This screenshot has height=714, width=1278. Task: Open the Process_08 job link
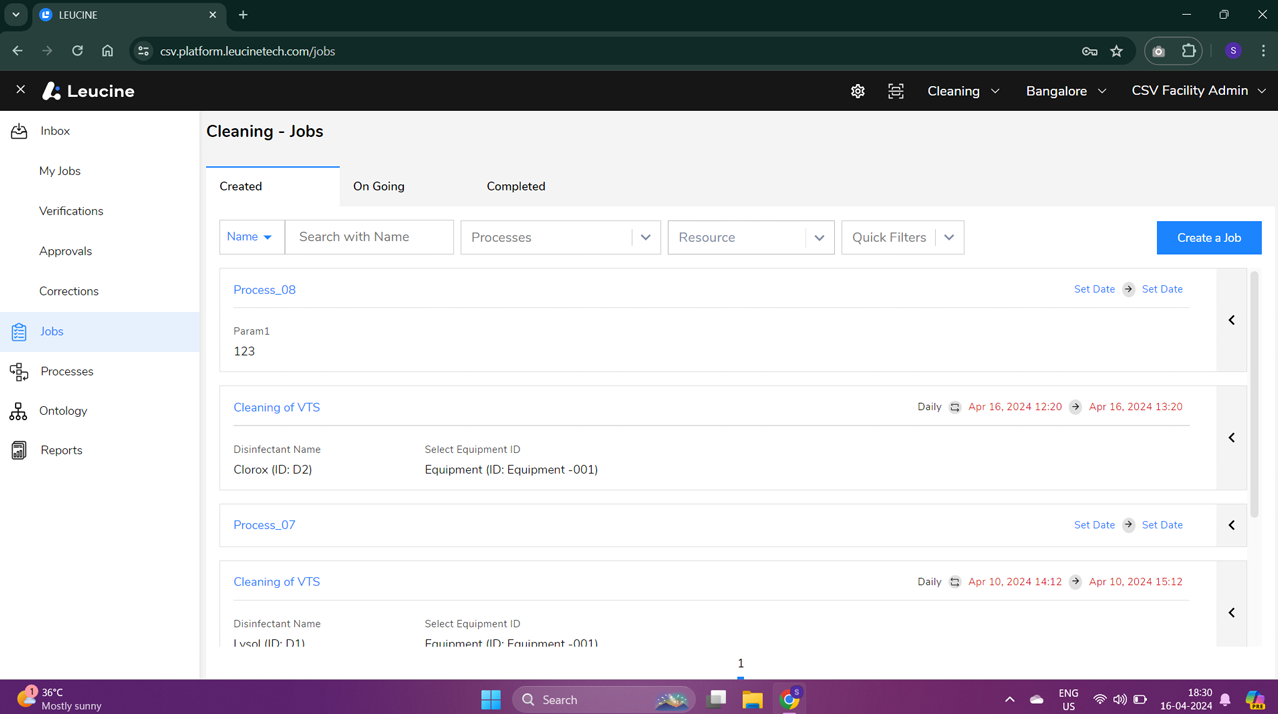click(x=264, y=290)
